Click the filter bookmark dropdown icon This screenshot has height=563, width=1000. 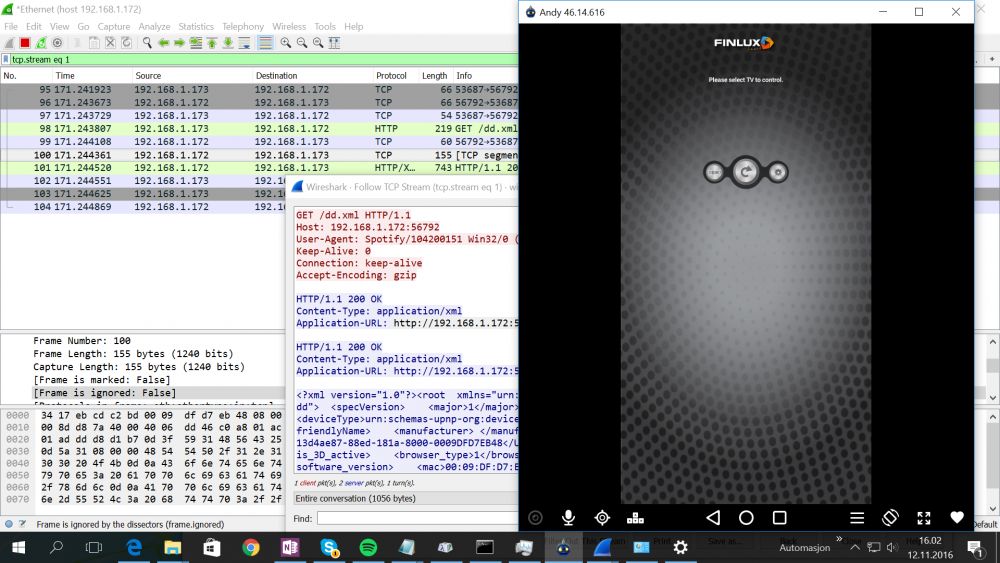(x=6, y=60)
